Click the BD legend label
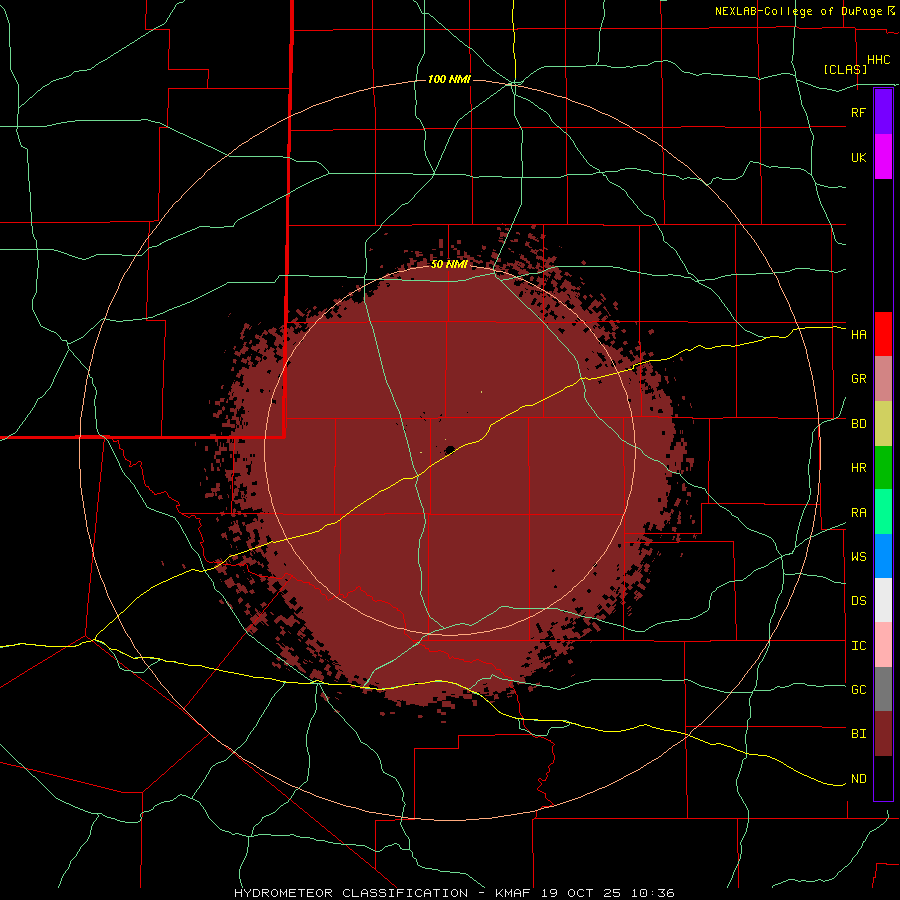 point(858,424)
